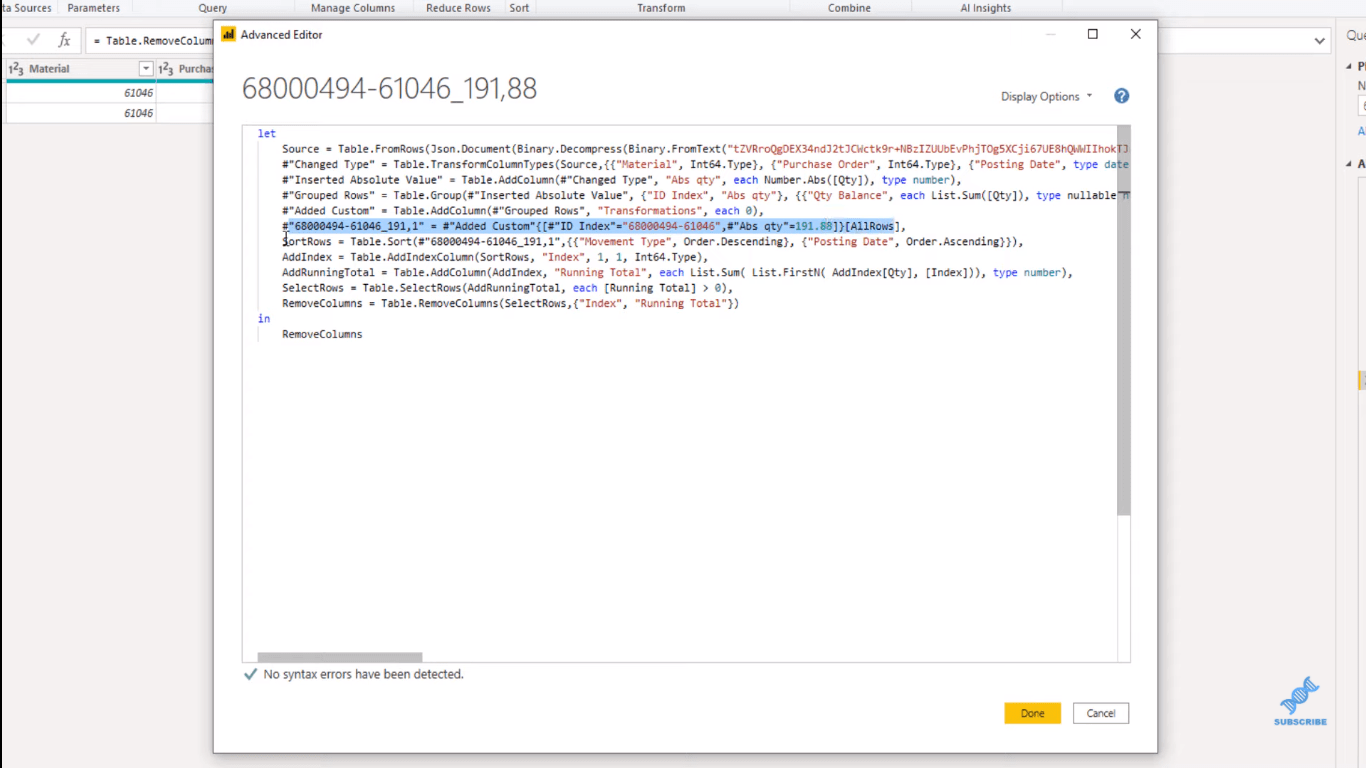Click the AddIndex code line
This screenshot has height=768, width=1366.
pos(494,257)
